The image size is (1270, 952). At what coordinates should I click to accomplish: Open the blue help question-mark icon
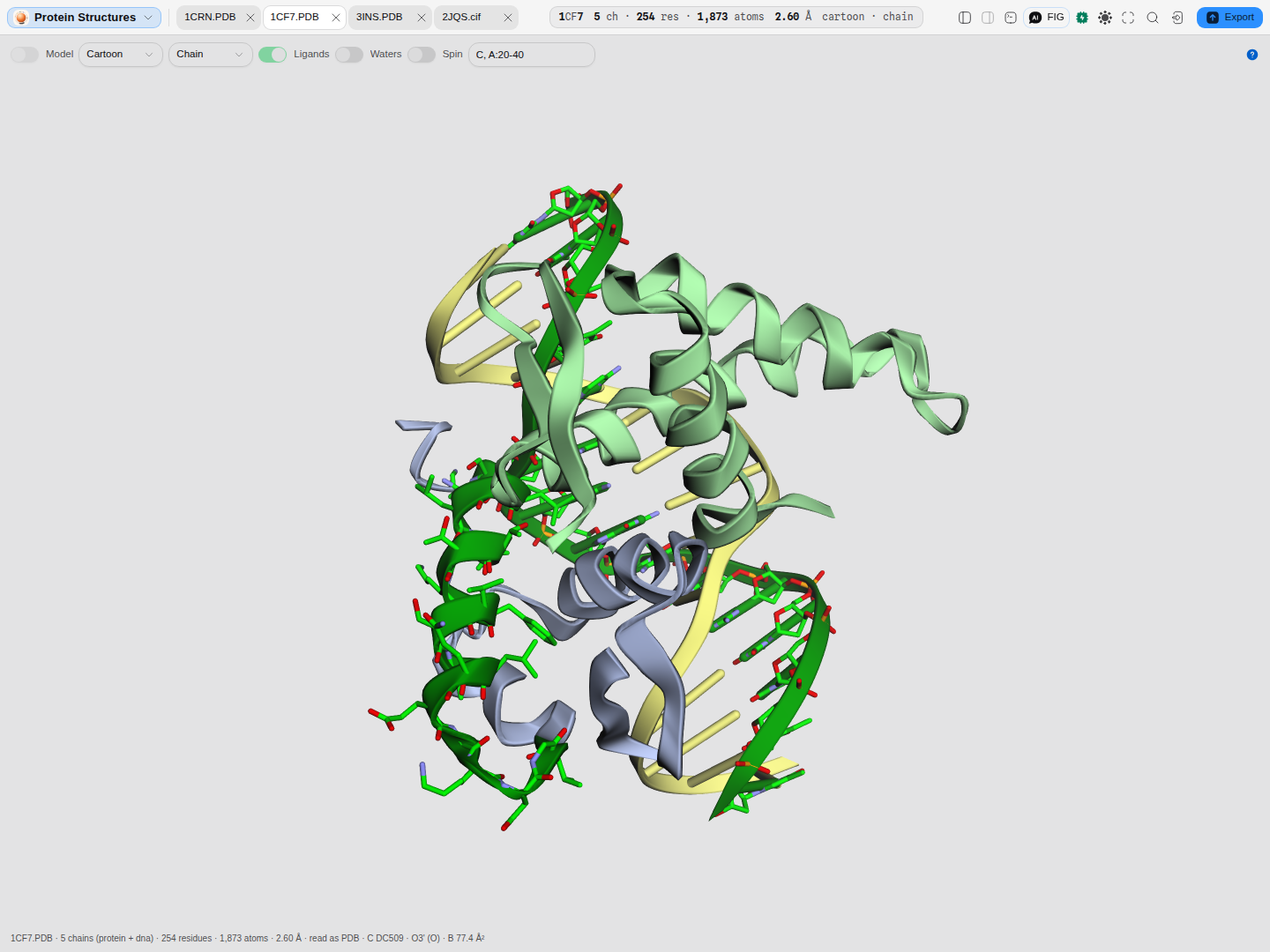[1252, 55]
